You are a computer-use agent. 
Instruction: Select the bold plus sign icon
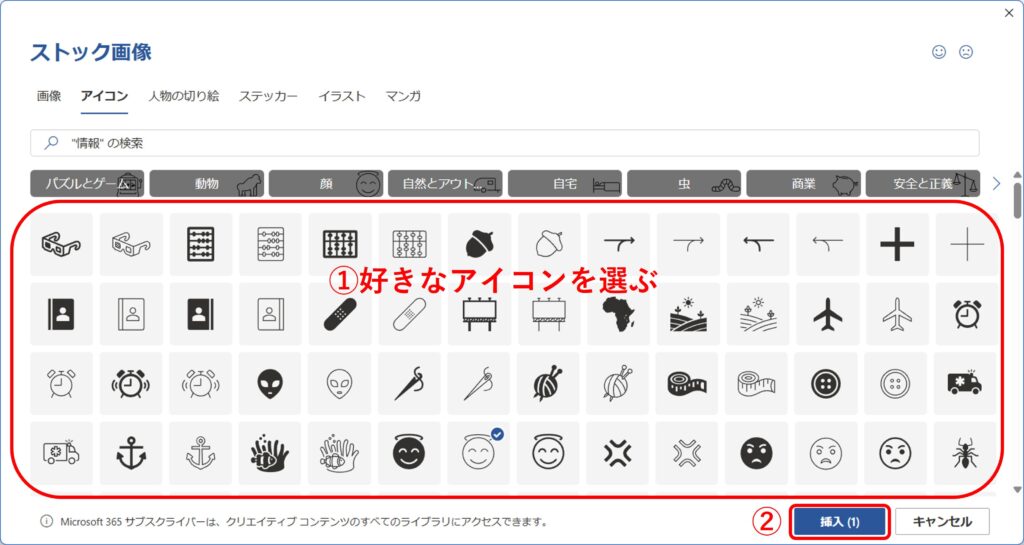click(x=897, y=244)
